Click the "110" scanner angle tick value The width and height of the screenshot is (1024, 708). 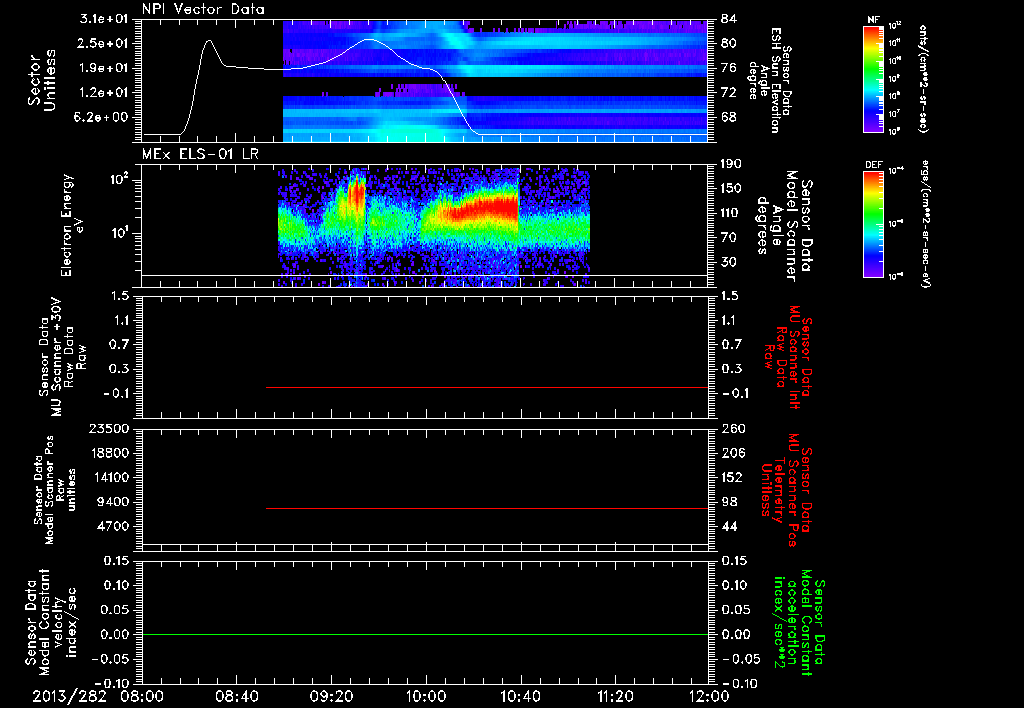pos(732,213)
